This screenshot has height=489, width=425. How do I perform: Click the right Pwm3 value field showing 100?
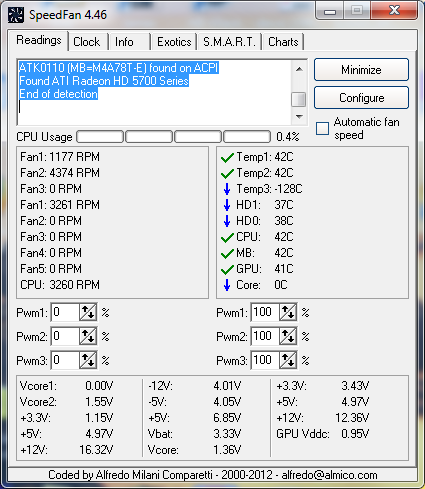click(265, 360)
